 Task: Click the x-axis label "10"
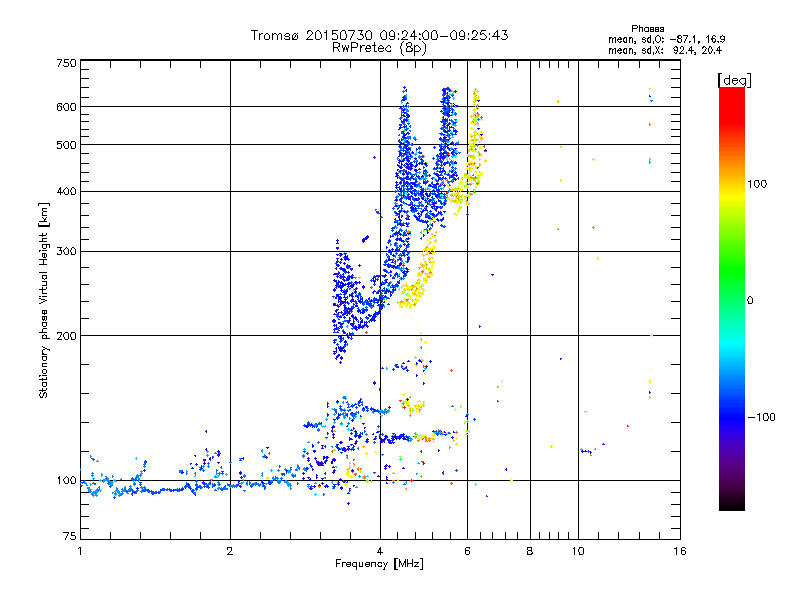point(578,551)
